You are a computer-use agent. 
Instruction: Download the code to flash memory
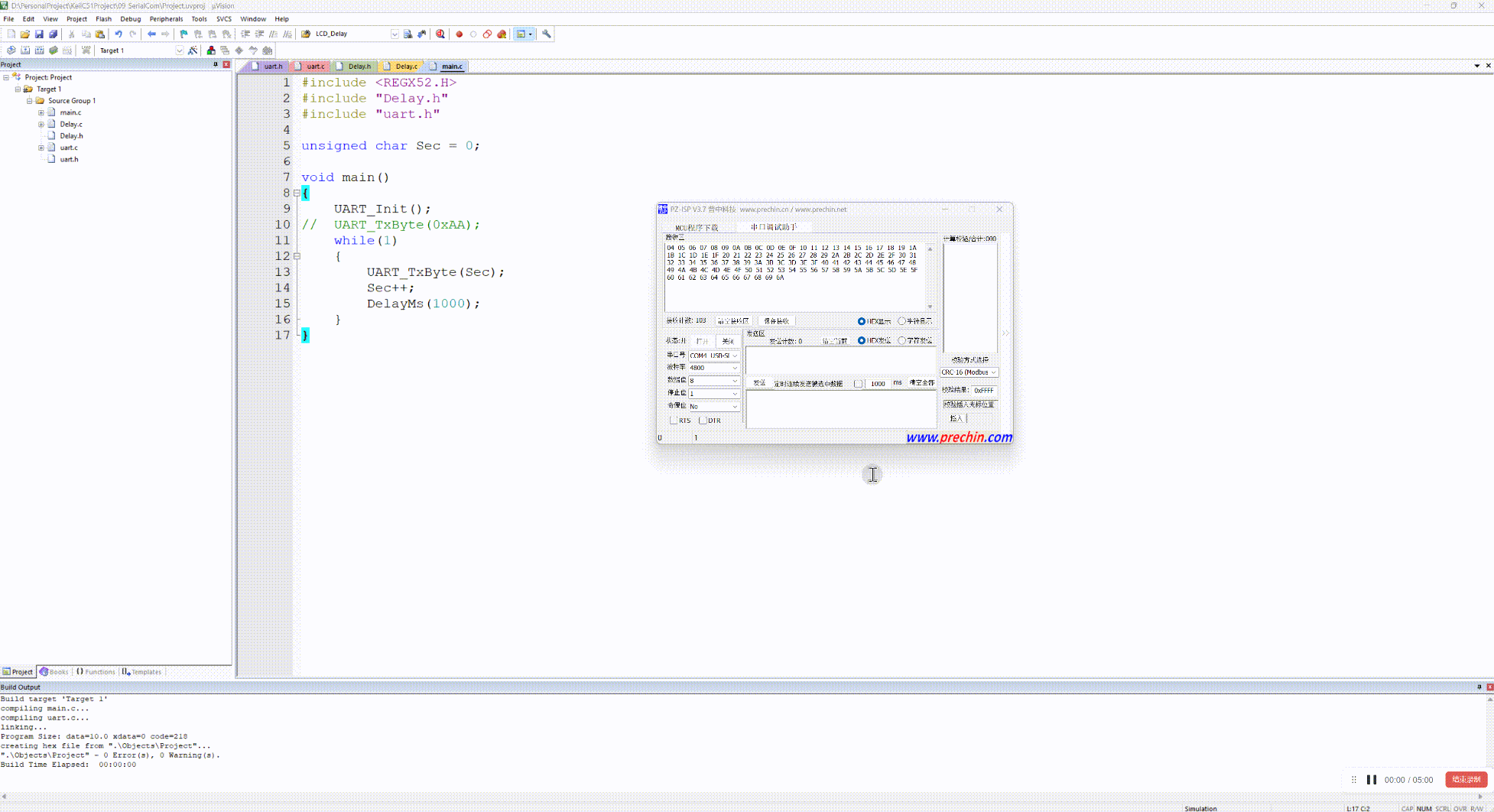point(86,50)
